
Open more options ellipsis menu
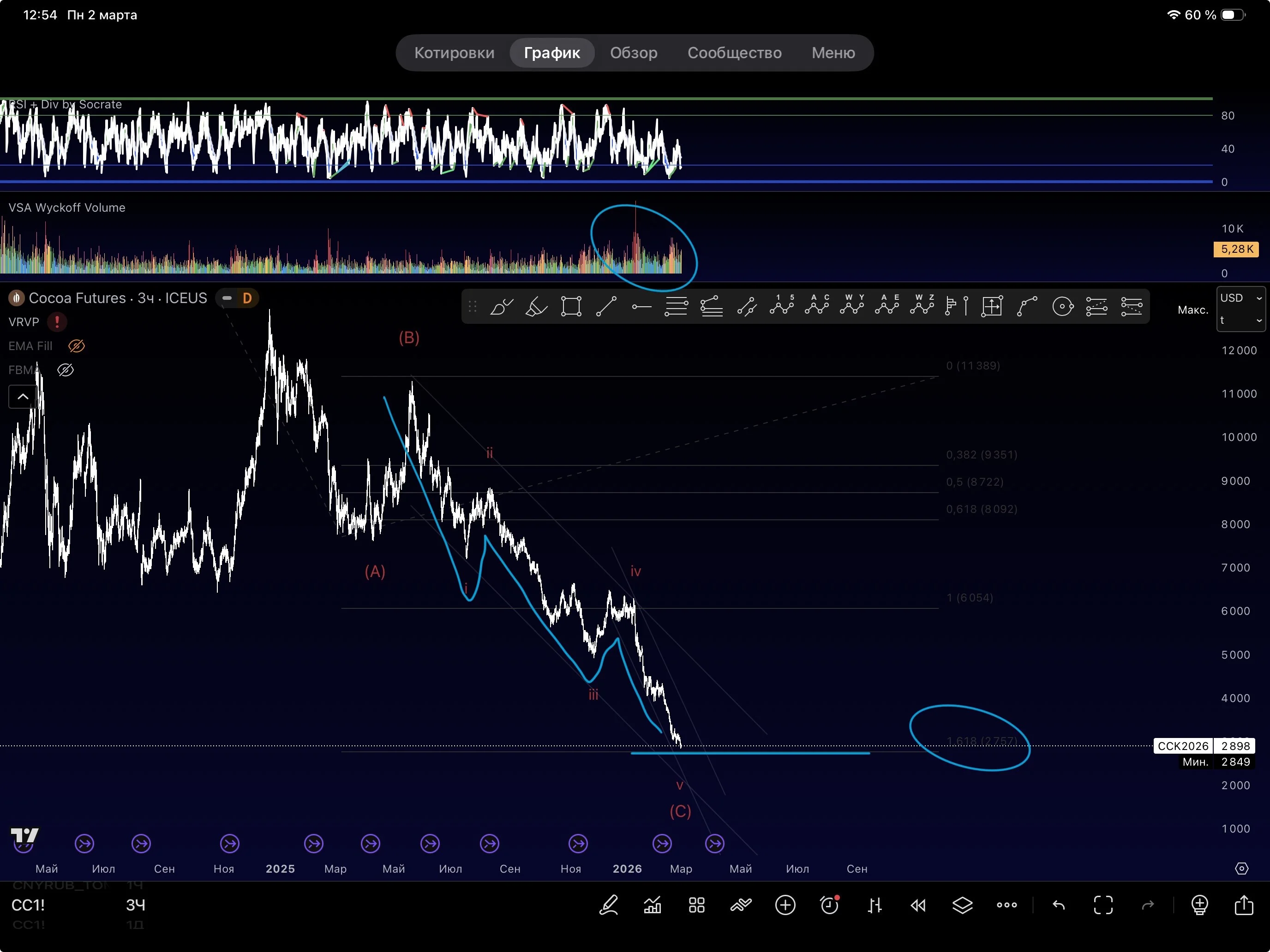(1006, 905)
